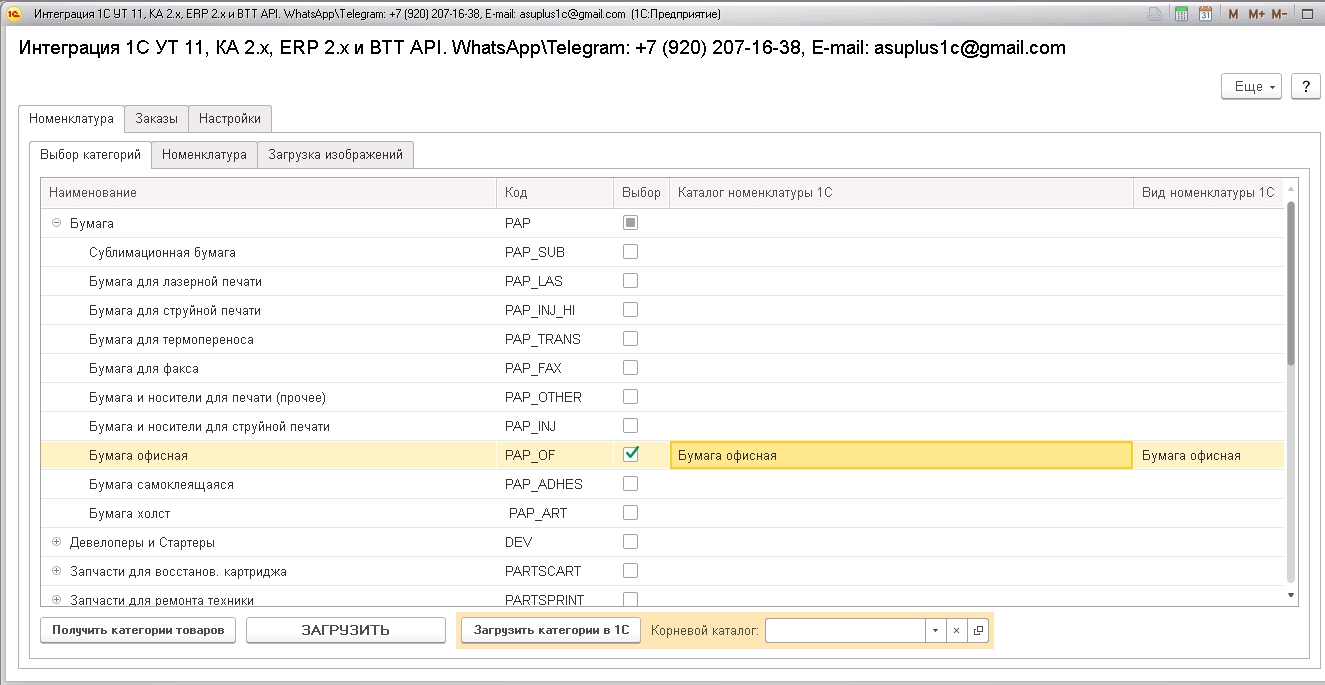The height and width of the screenshot is (685, 1325).
Task: Clear the Корневой каталог field with X
Action: click(x=956, y=631)
